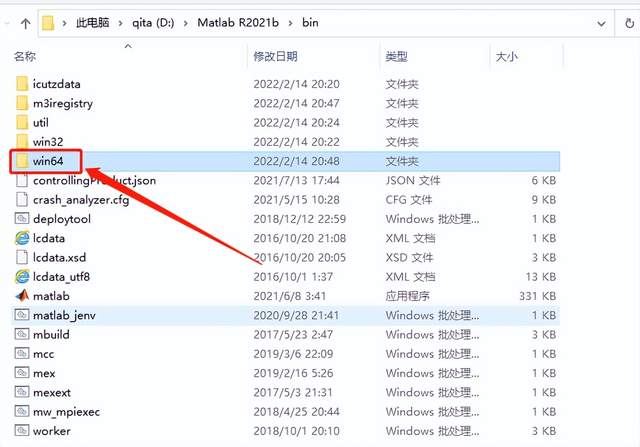Select the file name mbuild
Viewport: 640px width, 447px height.
pyautogui.click(x=51, y=334)
